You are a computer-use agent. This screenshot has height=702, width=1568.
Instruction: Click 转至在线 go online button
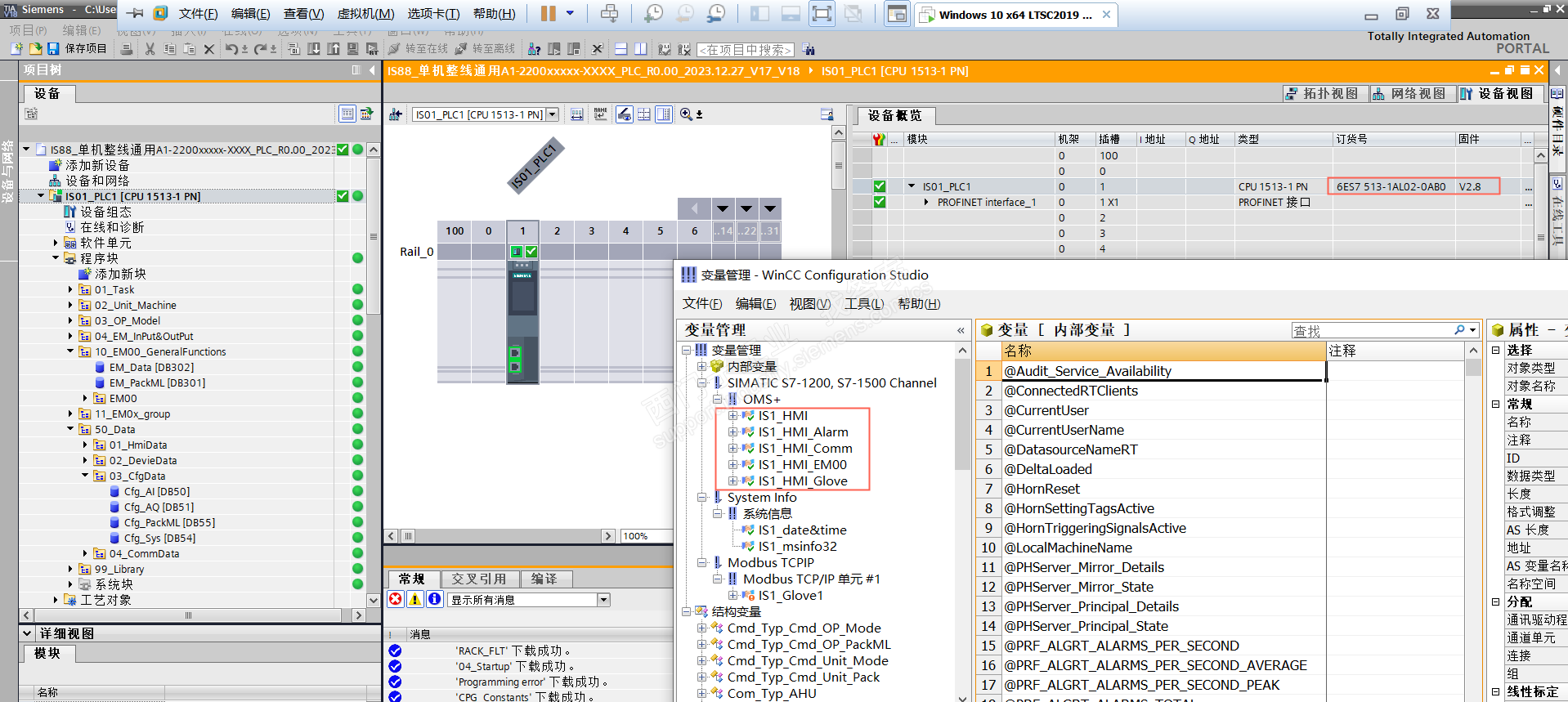coord(419,49)
